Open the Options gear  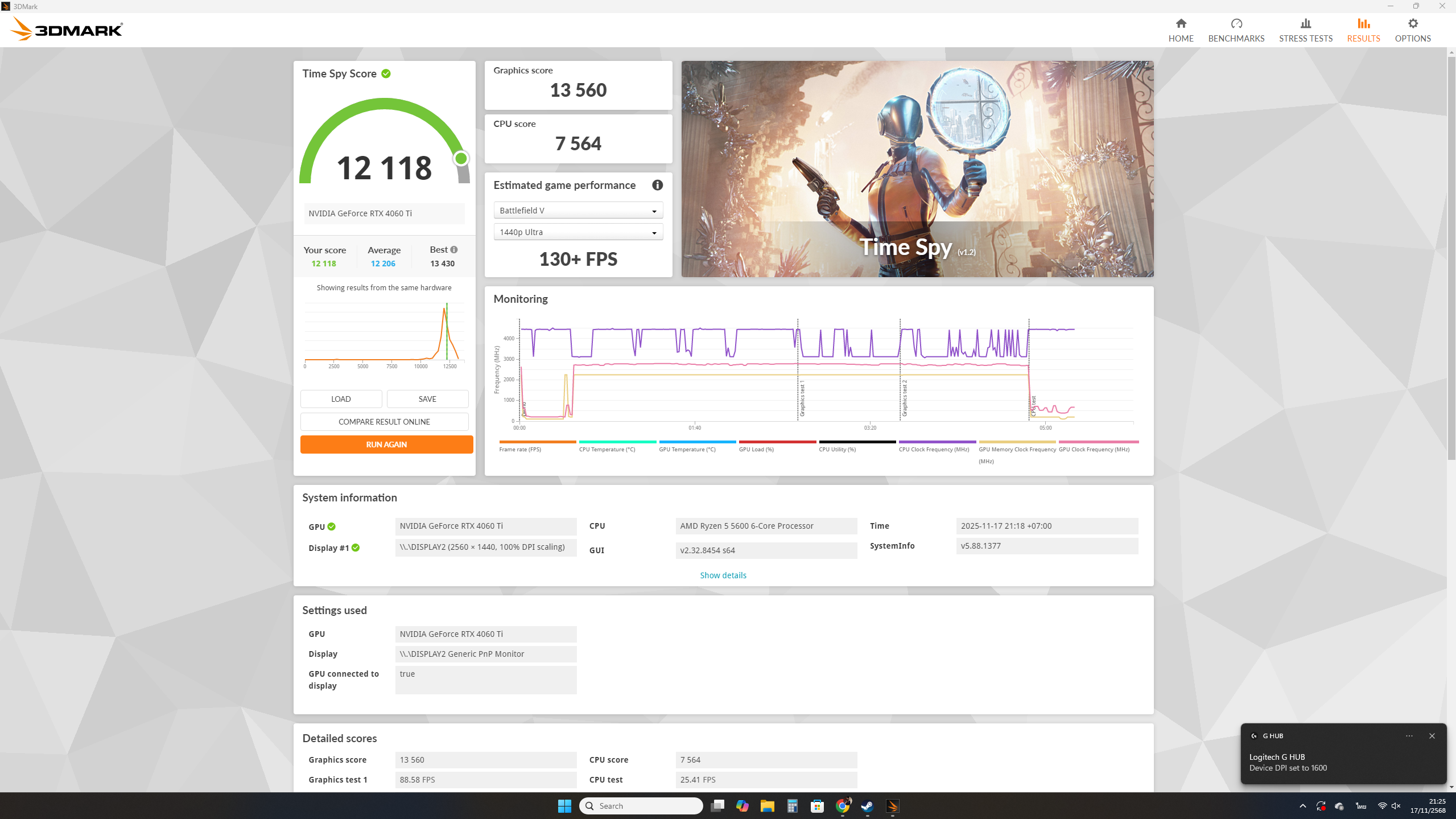tap(1412, 24)
